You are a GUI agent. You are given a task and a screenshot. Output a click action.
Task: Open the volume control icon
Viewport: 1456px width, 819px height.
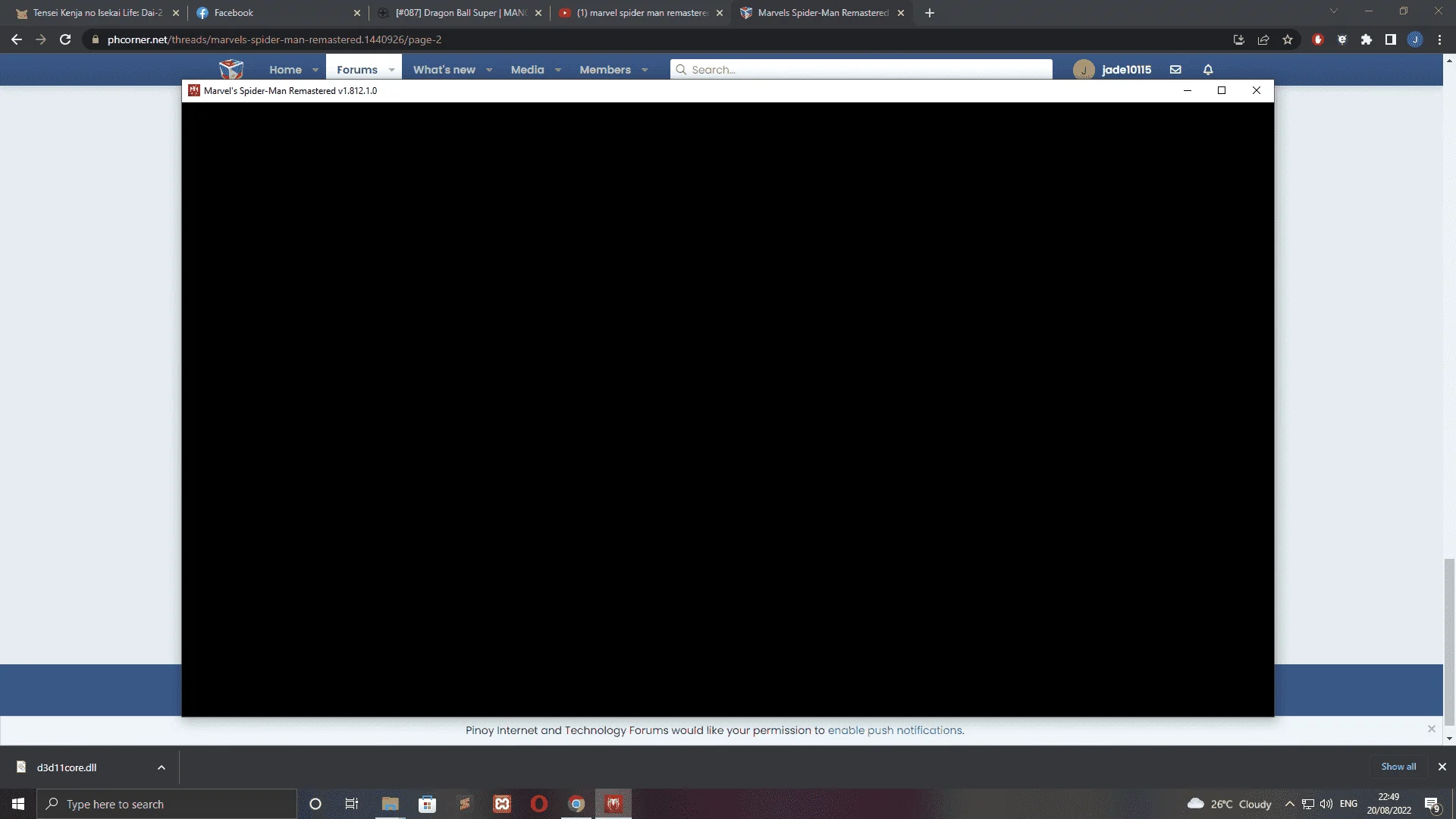[1326, 804]
